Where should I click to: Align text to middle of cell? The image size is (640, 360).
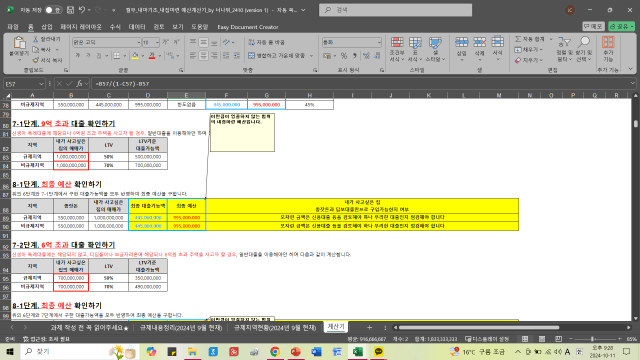click(203, 42)
